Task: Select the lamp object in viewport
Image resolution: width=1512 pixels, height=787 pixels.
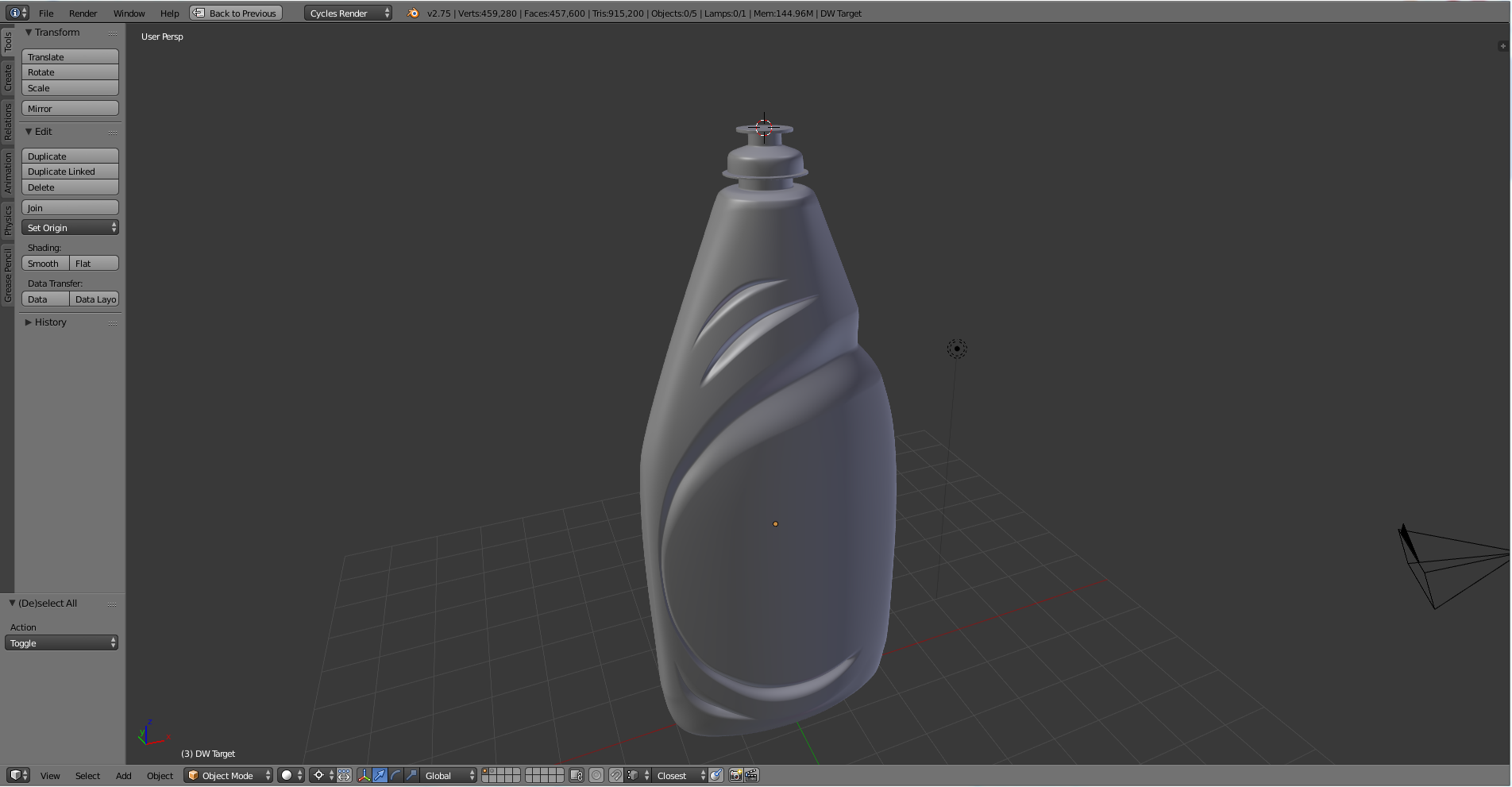Action: tap(957, 349)
